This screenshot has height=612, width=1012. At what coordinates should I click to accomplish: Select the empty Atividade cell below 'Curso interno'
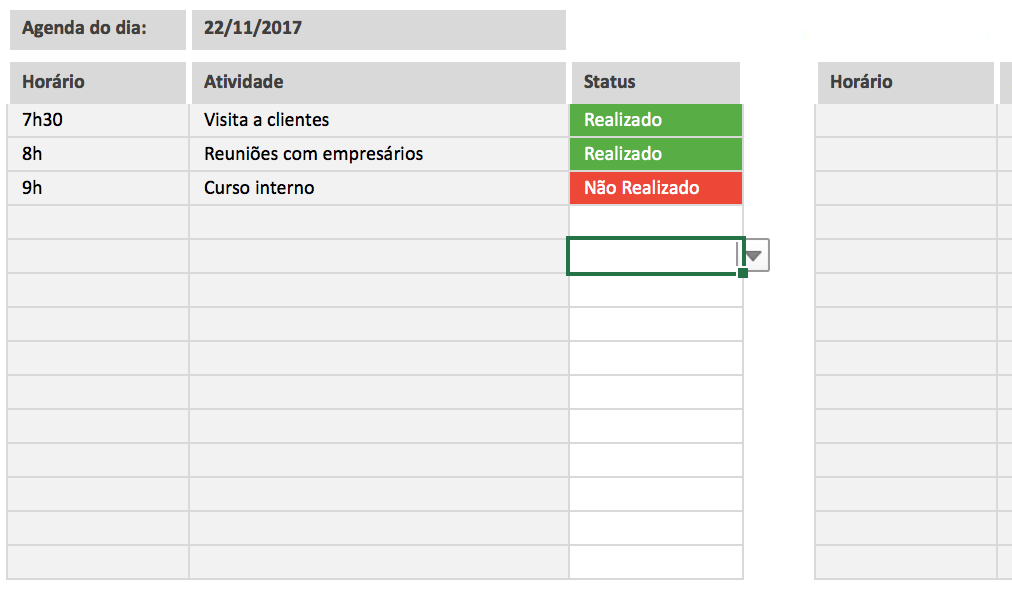coord(378,222)
